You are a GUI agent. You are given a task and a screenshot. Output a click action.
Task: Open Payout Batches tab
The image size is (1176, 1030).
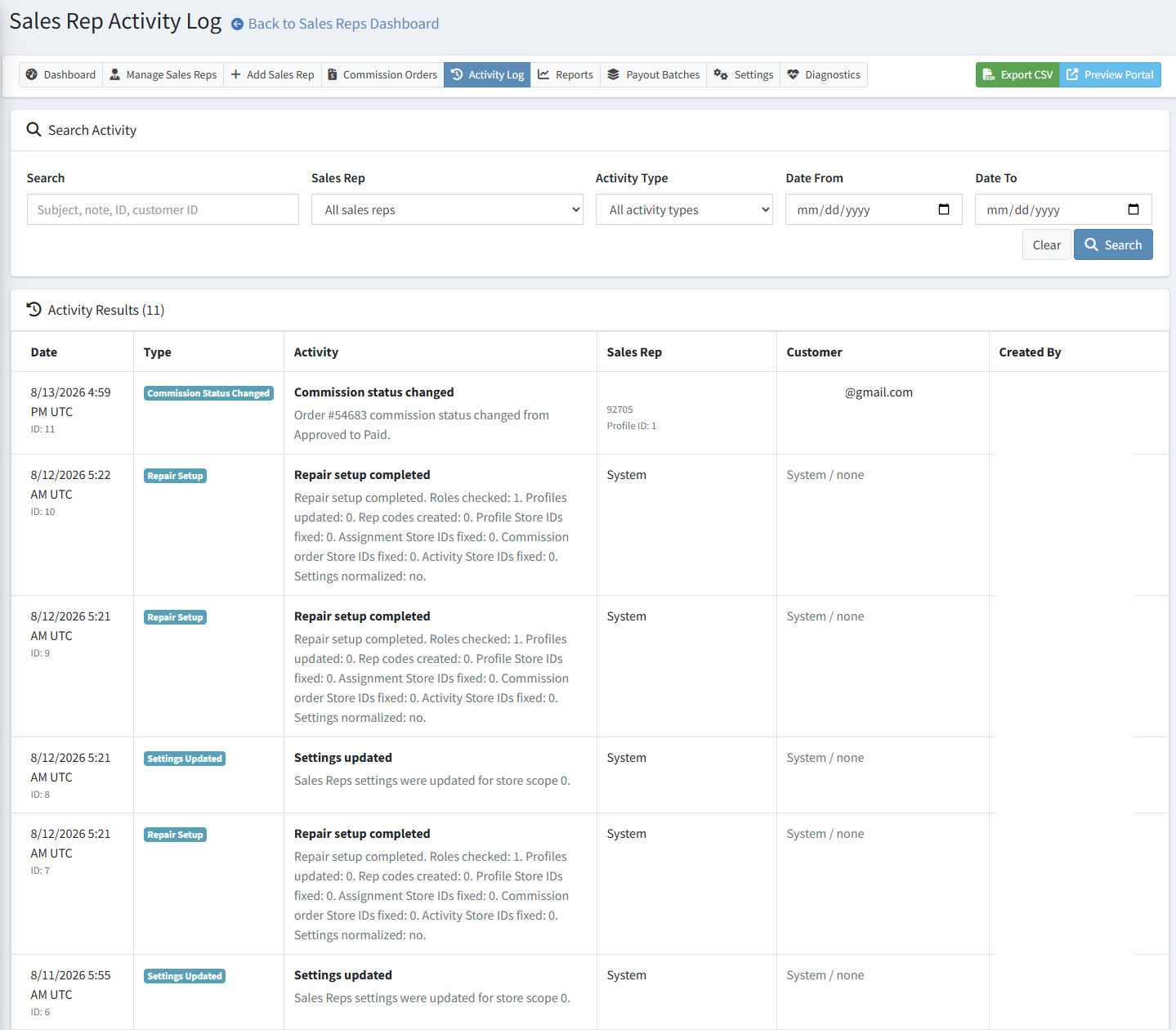point(654,74)
